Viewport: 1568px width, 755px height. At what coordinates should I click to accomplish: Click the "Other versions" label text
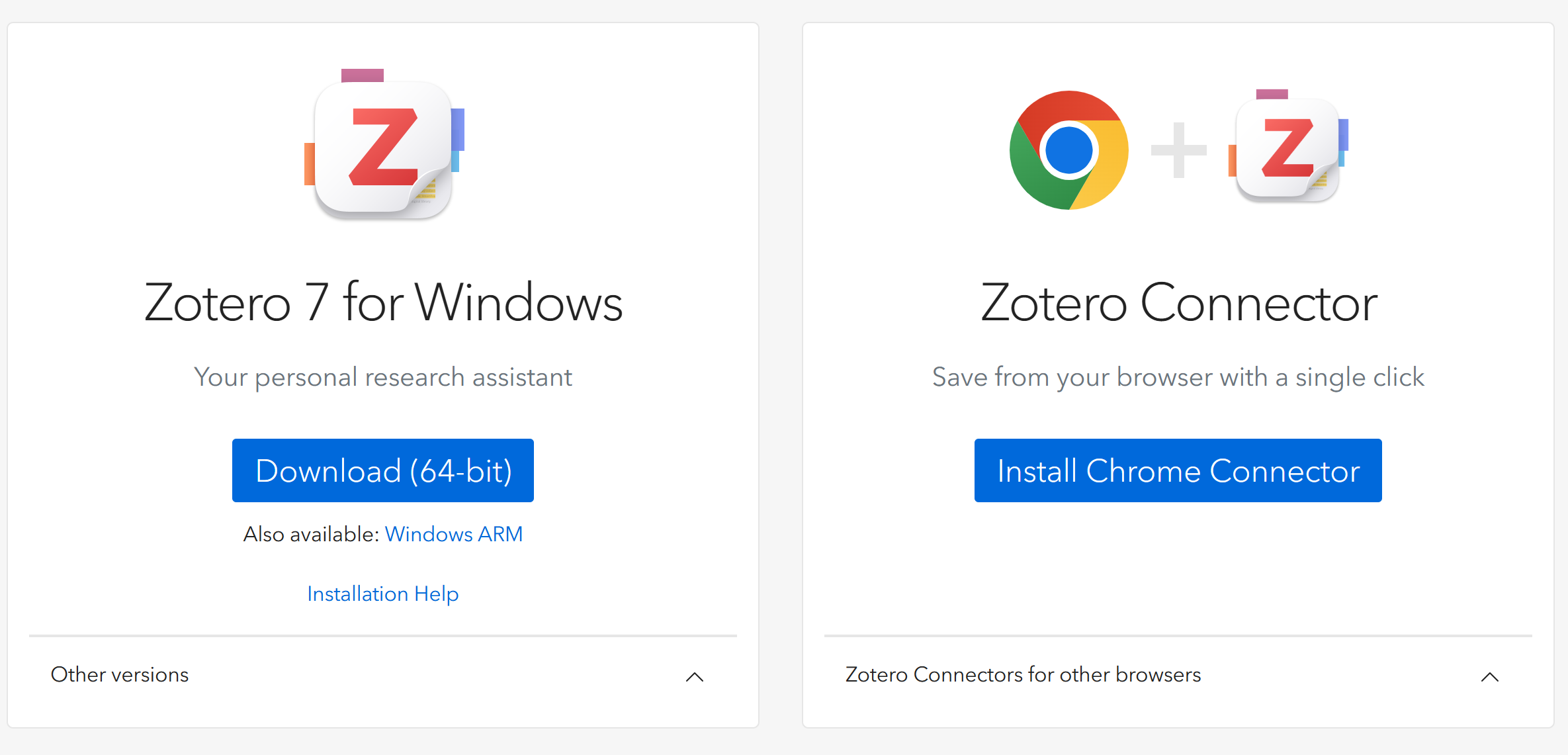[120, 674]
